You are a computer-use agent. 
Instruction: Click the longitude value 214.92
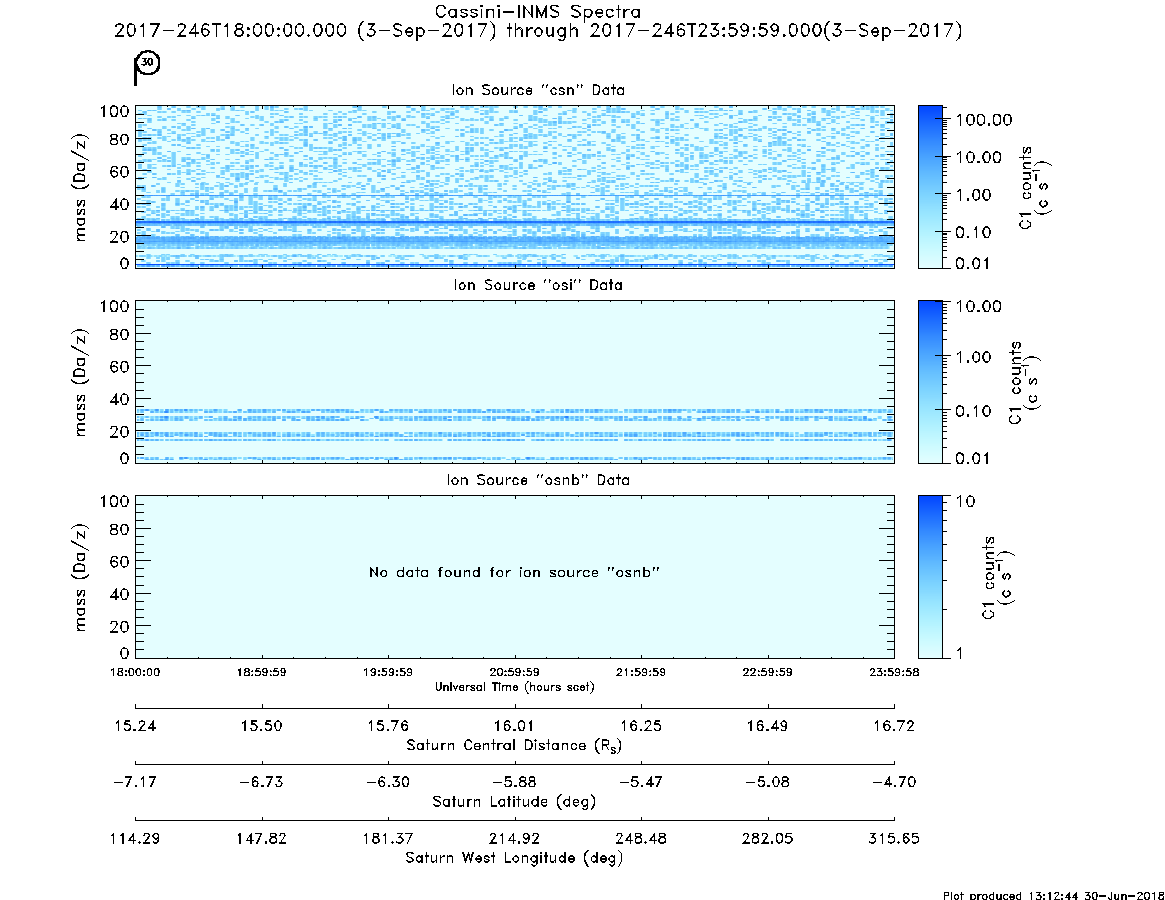tap(514, 838)
